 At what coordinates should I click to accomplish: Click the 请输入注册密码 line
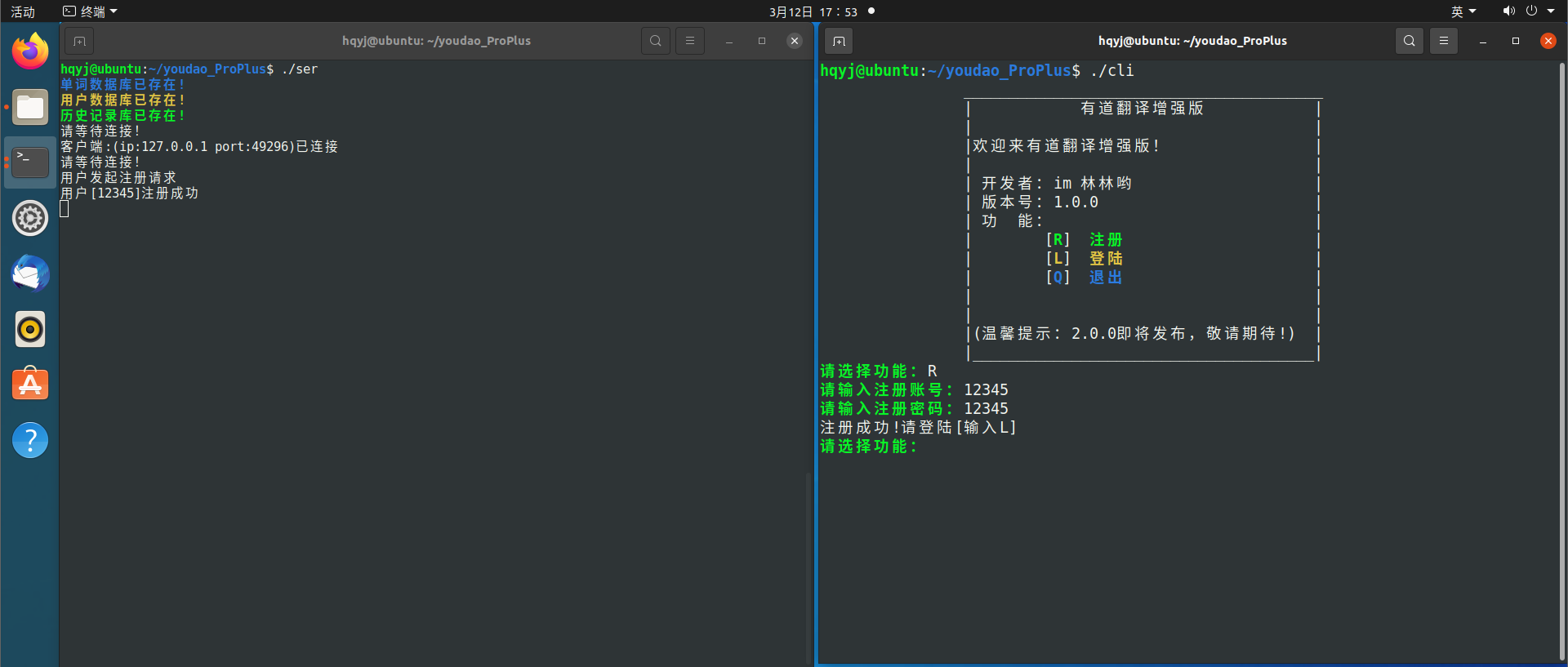click(x=914, y=409)
